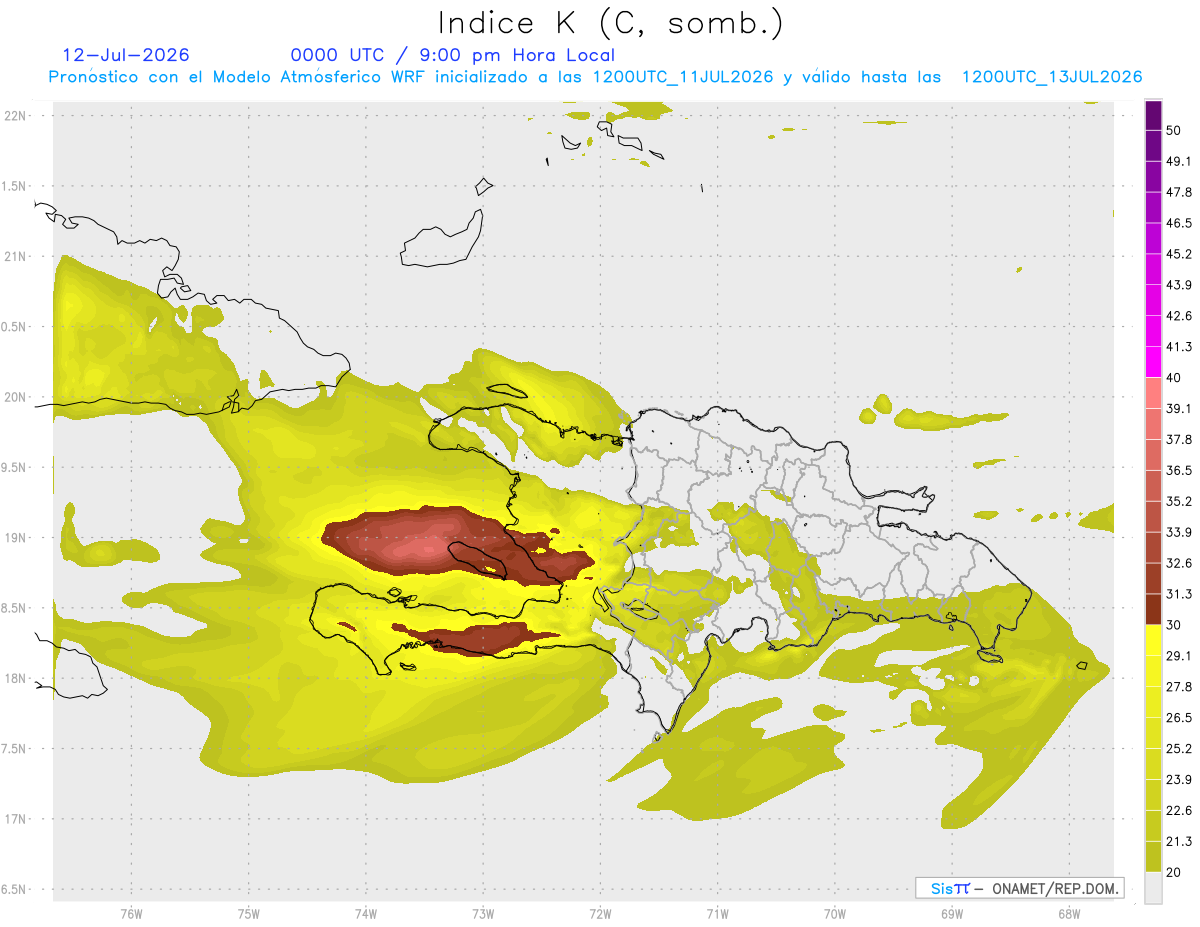1200x927 pixels.
Task: Click the "22N" latitude label
Action: tap(16, 116)
